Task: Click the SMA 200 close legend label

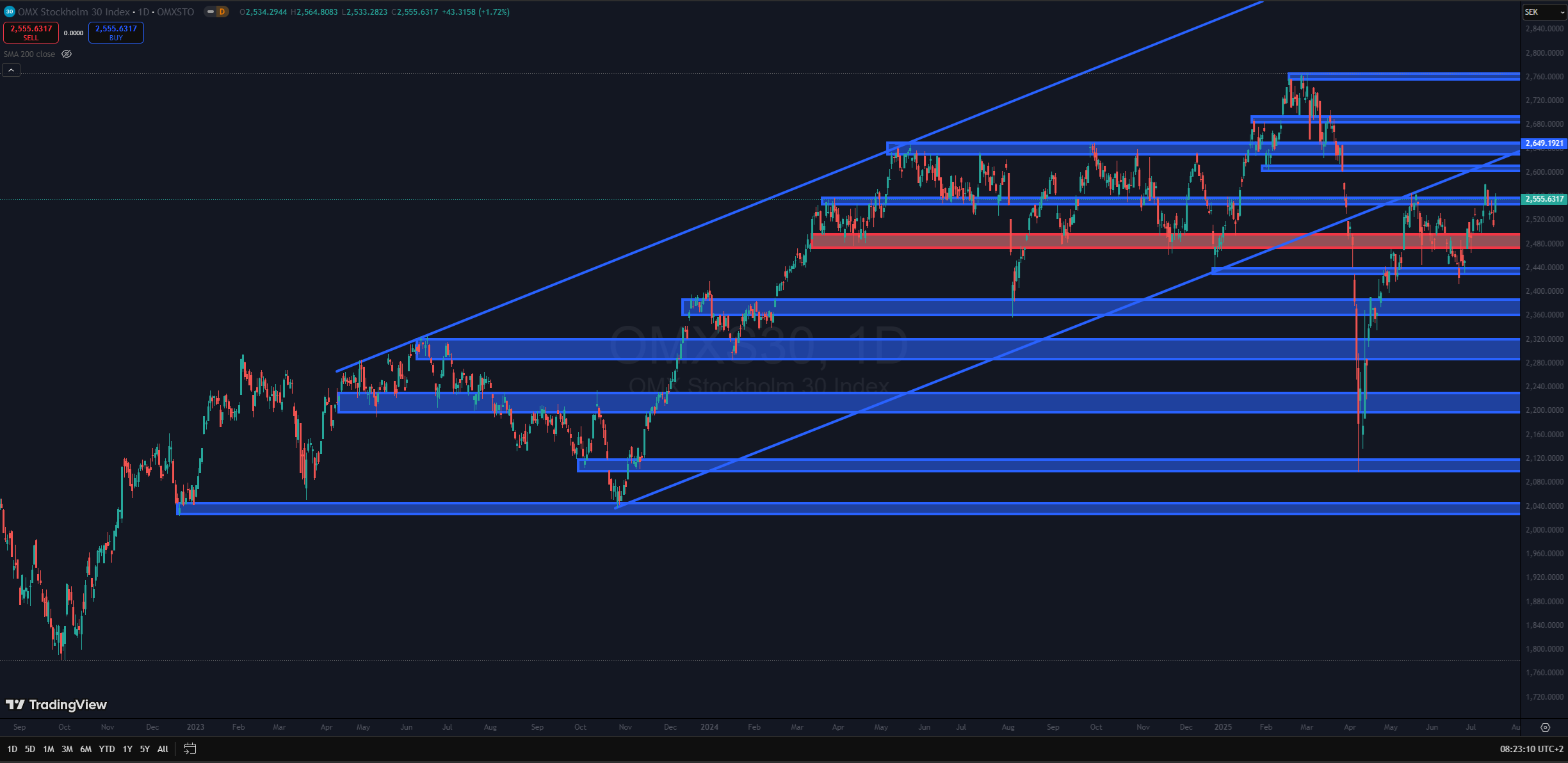Action: click(29, 54)
